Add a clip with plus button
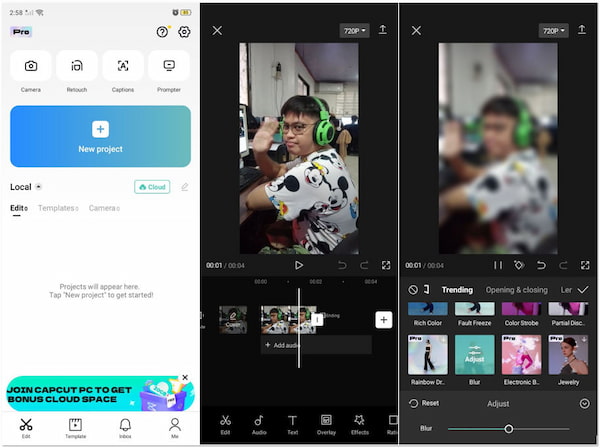 [383, 320]
